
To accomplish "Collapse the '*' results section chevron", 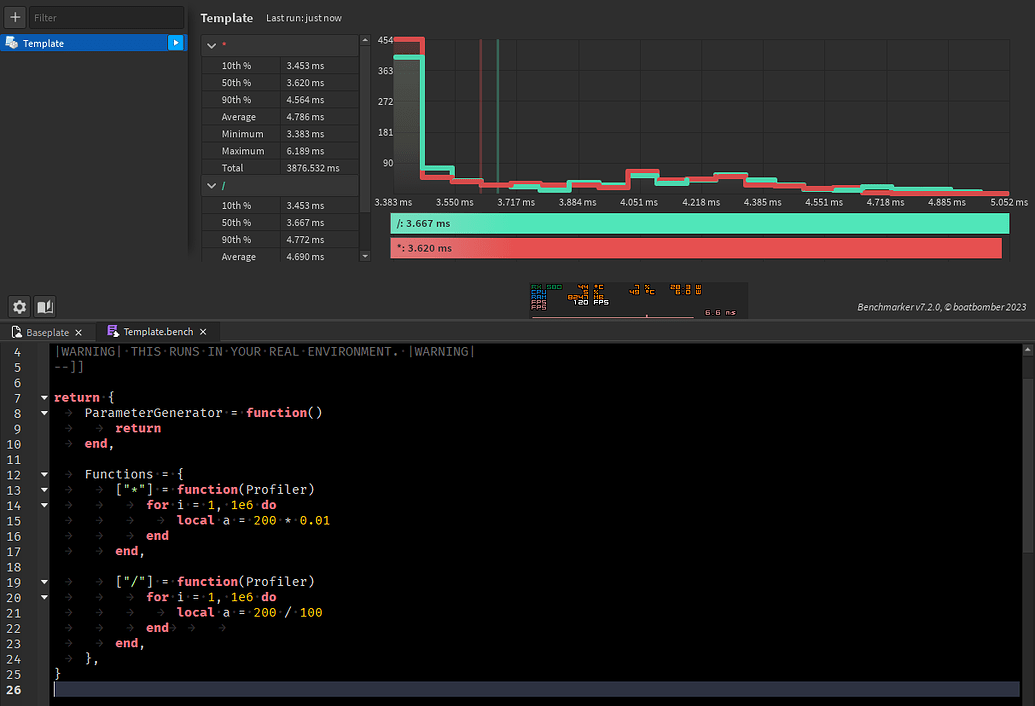I will (x=211, y=45).
